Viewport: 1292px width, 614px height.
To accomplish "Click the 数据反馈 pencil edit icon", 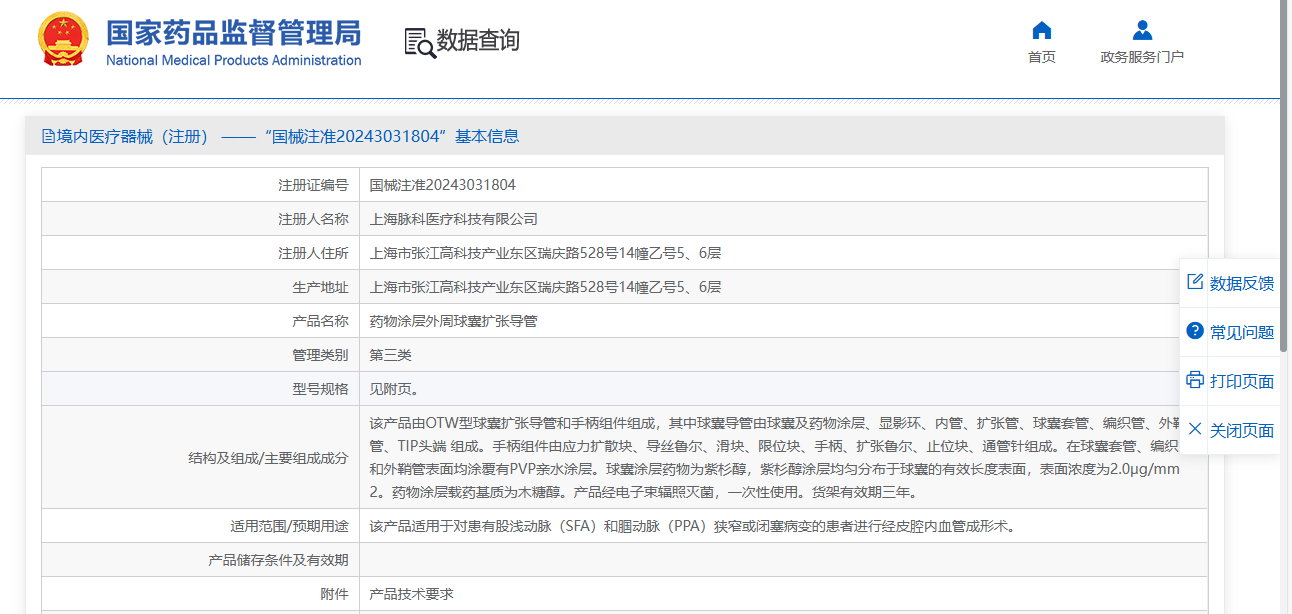I will [1195, 282].
